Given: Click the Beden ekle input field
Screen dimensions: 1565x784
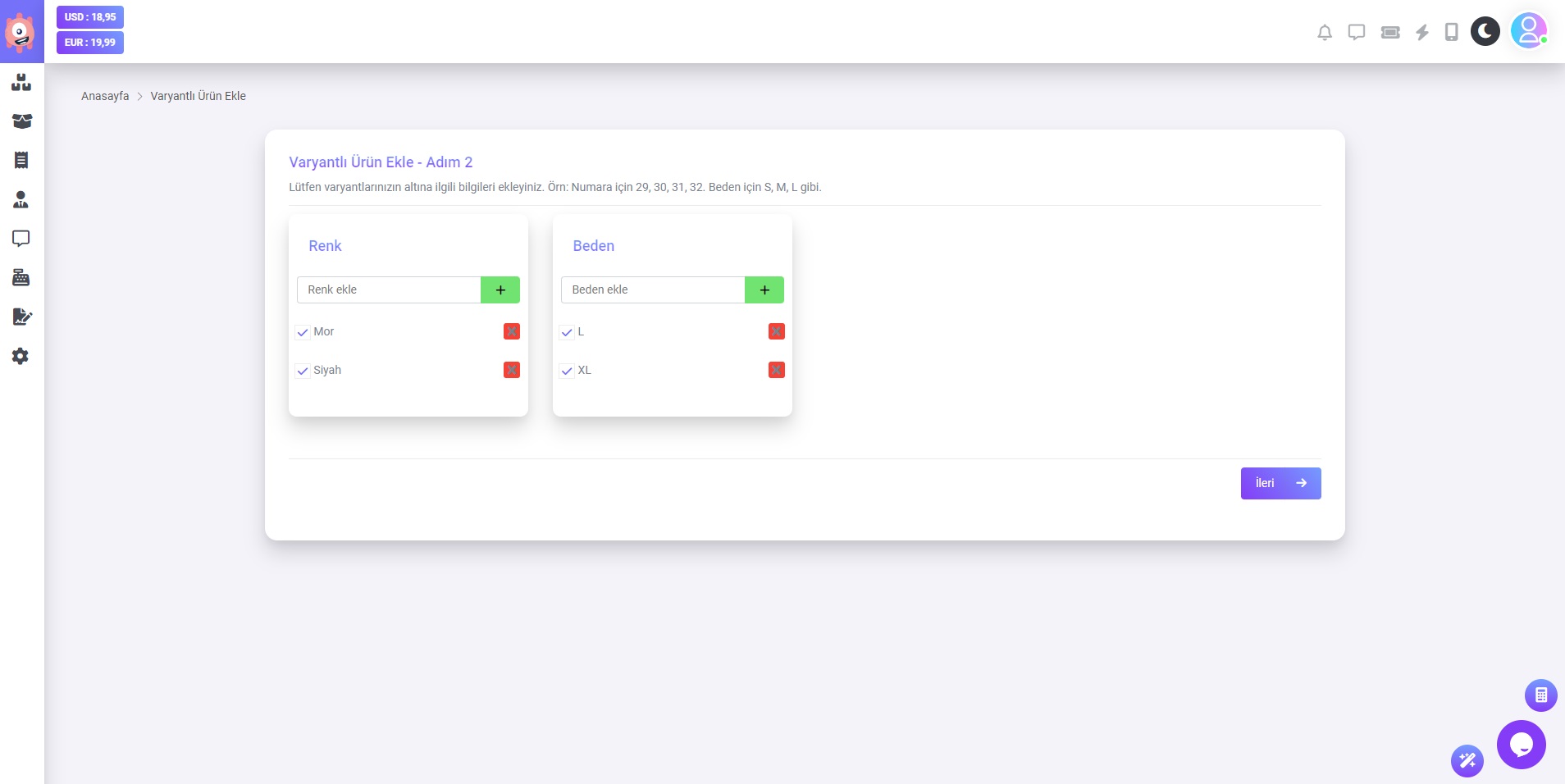Looking at the screenshot, I should pos(652,290).
